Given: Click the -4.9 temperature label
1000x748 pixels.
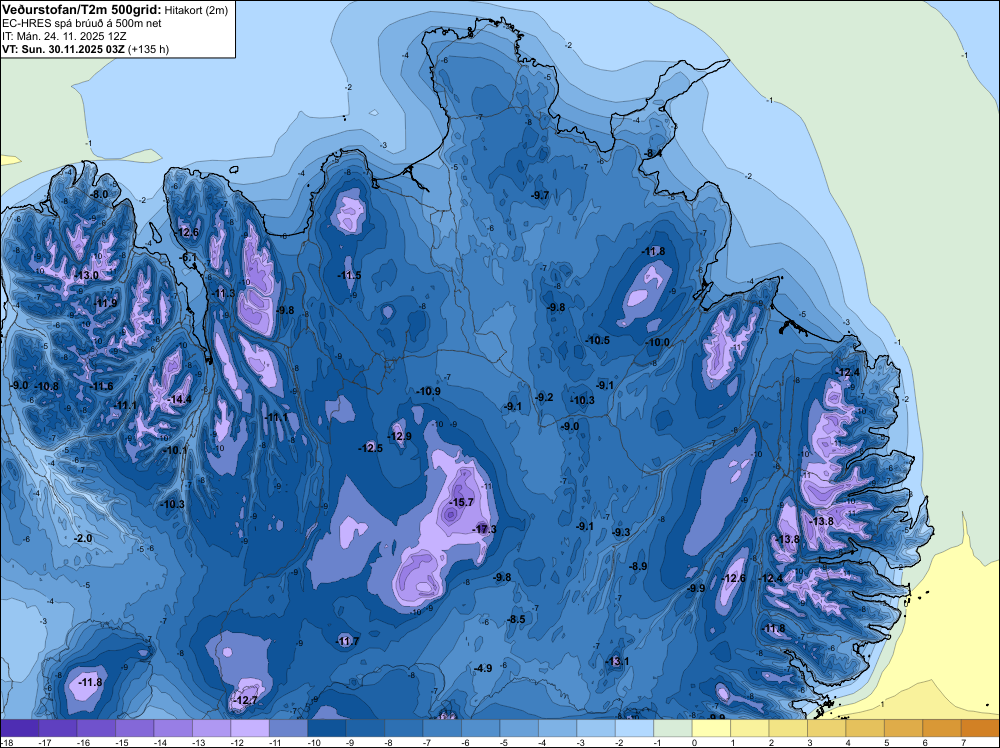Looking at the screenshot, I should 483,668.
